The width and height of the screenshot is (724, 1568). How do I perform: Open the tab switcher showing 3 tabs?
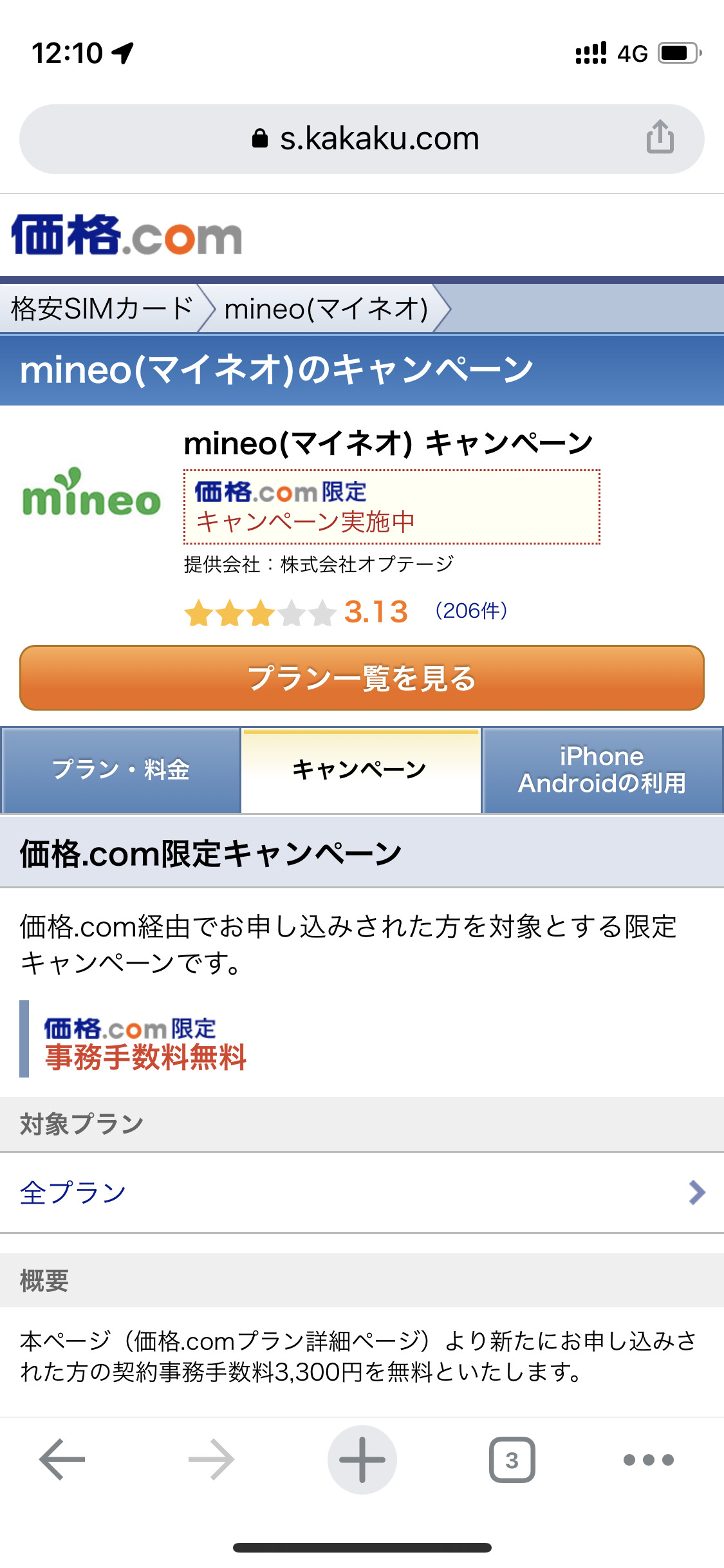coord(512,1459)
